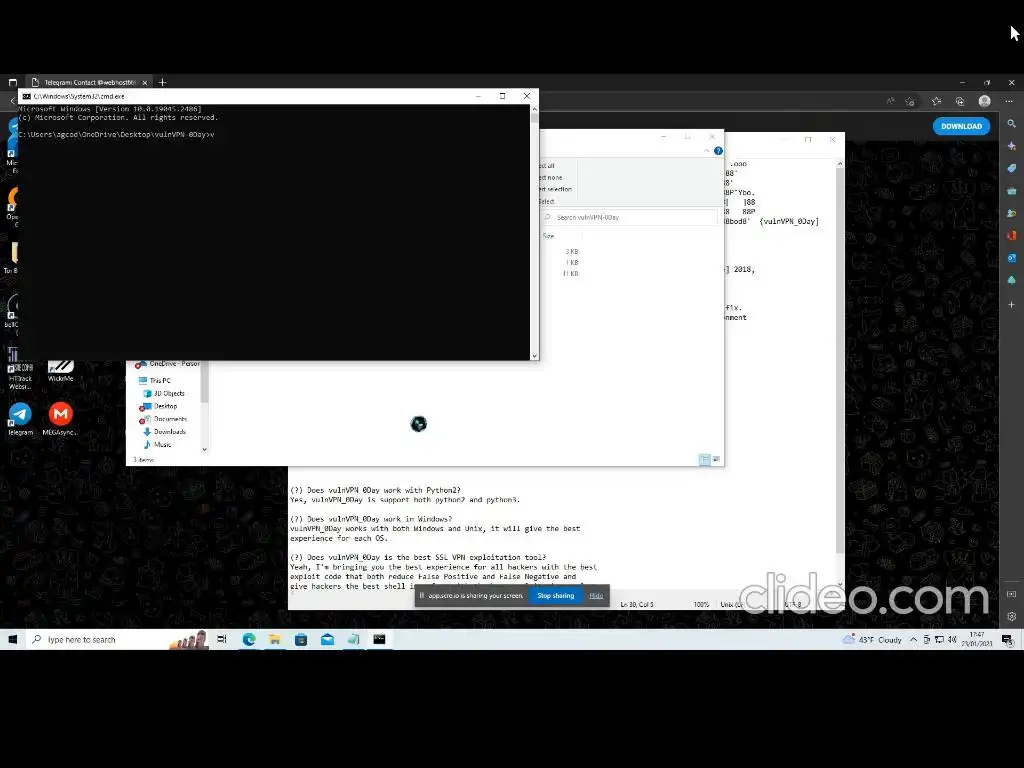The height and width of the screenshot is (768, 1024).
Task: Open the Edge sidebar Games icon
Action: (x=1011, y=213)
